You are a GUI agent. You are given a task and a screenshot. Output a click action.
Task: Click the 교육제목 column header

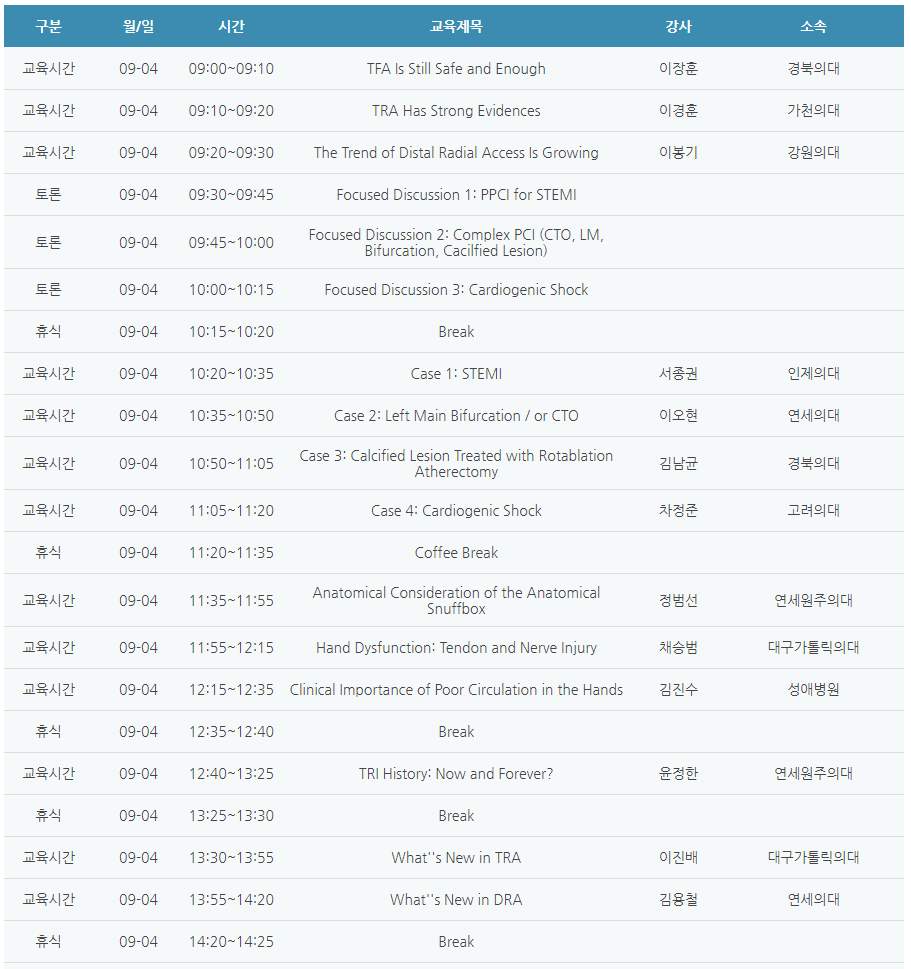[456, 26]
